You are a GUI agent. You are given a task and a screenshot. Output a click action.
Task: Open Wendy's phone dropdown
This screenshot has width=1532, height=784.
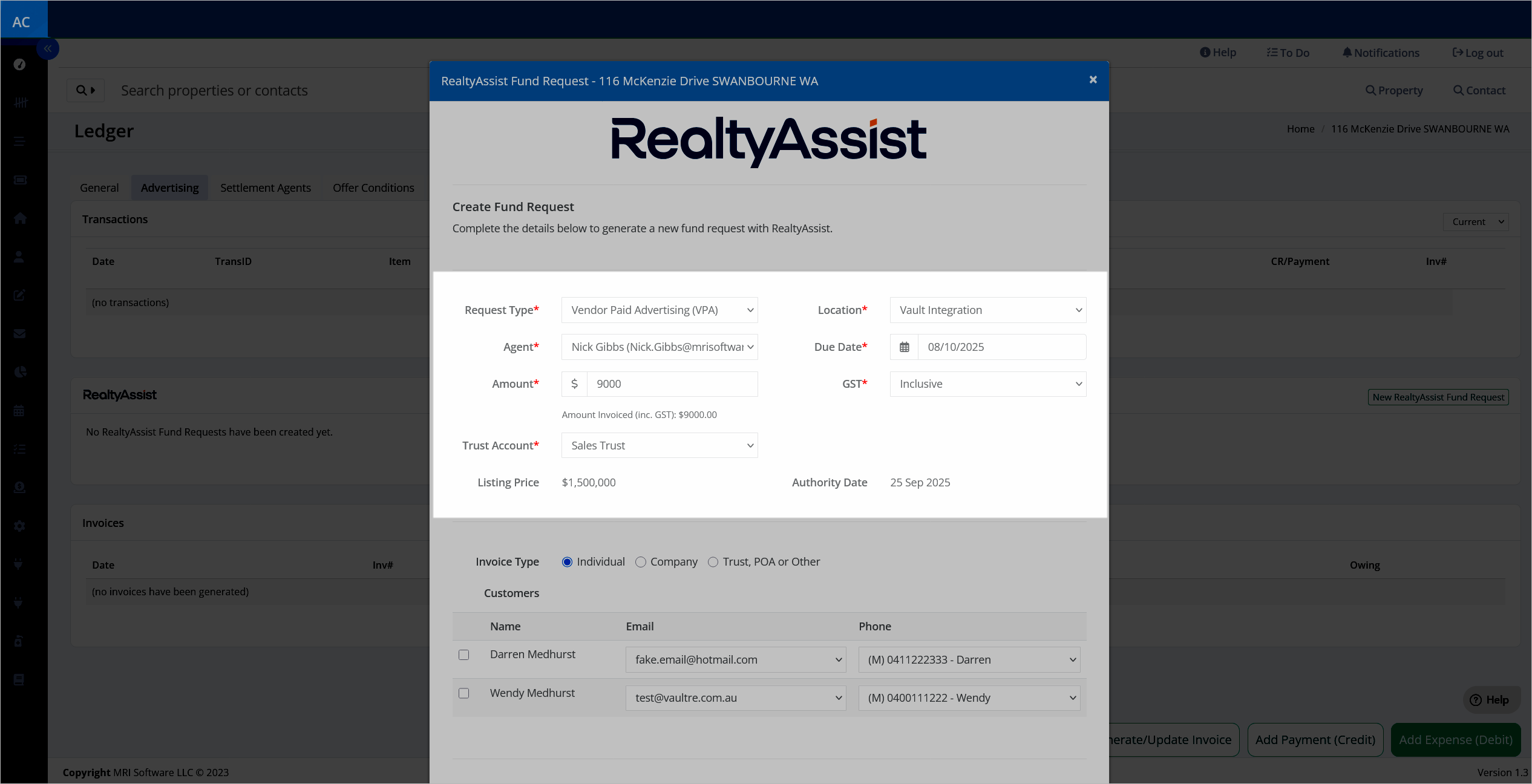[969, 698]
